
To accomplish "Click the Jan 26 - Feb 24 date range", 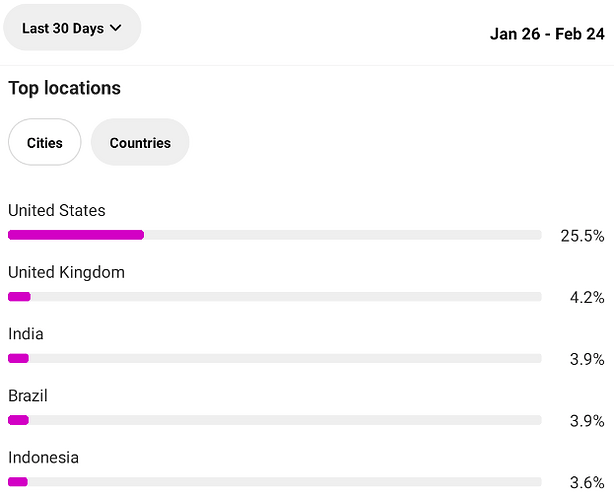I will [547, 34].
